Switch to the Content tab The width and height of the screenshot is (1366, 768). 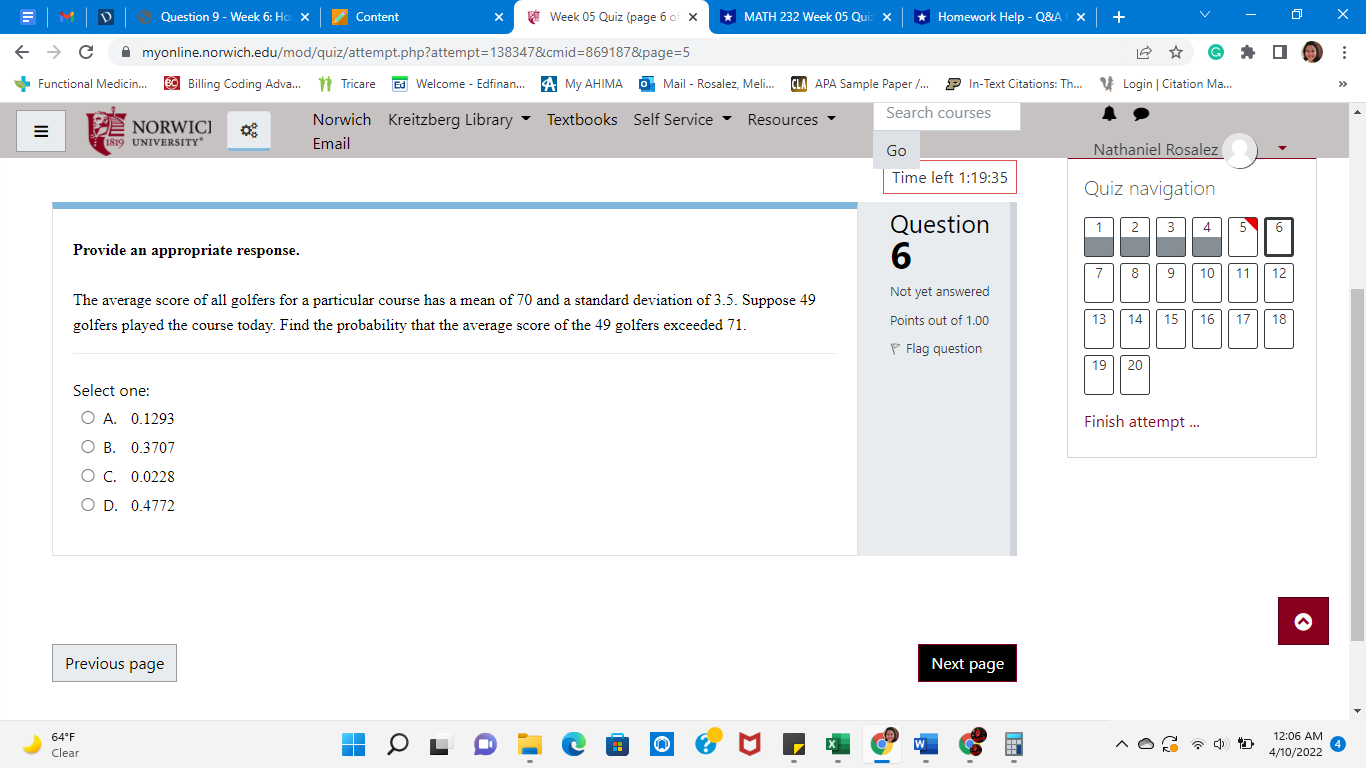417,17
